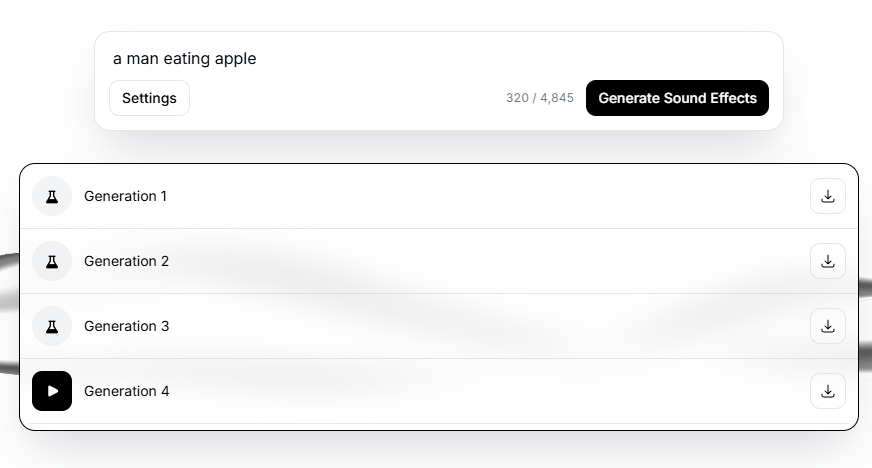Click the flask icon for Generation 1
This screenshot has height=468, width=872.
pos(52,196)
